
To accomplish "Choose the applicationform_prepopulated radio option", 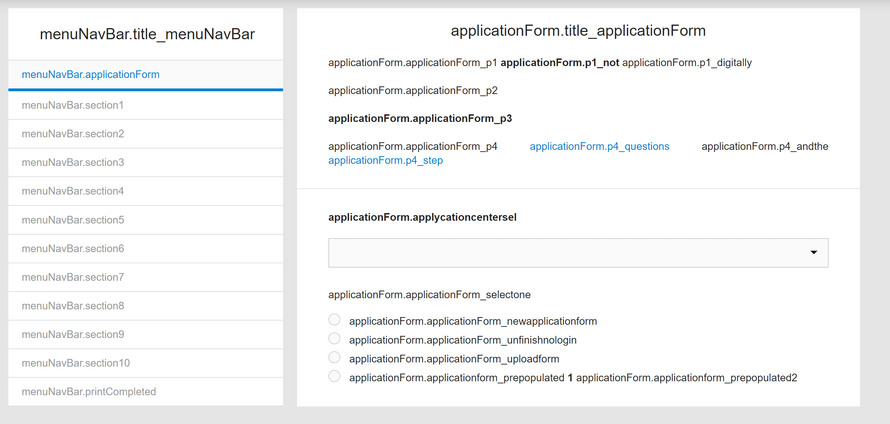I will 334,376.
